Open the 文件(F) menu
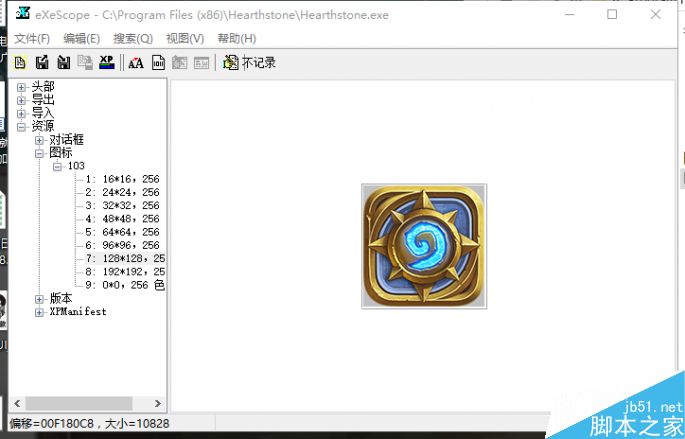Screen dimensions: 685x439 [32, 38]
